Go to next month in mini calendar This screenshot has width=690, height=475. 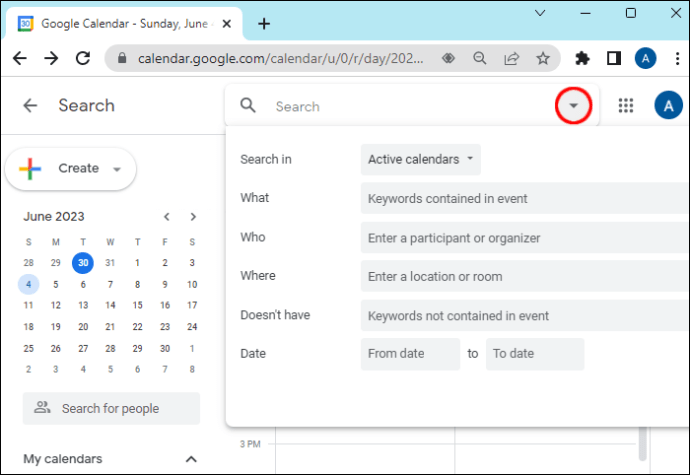193,216
